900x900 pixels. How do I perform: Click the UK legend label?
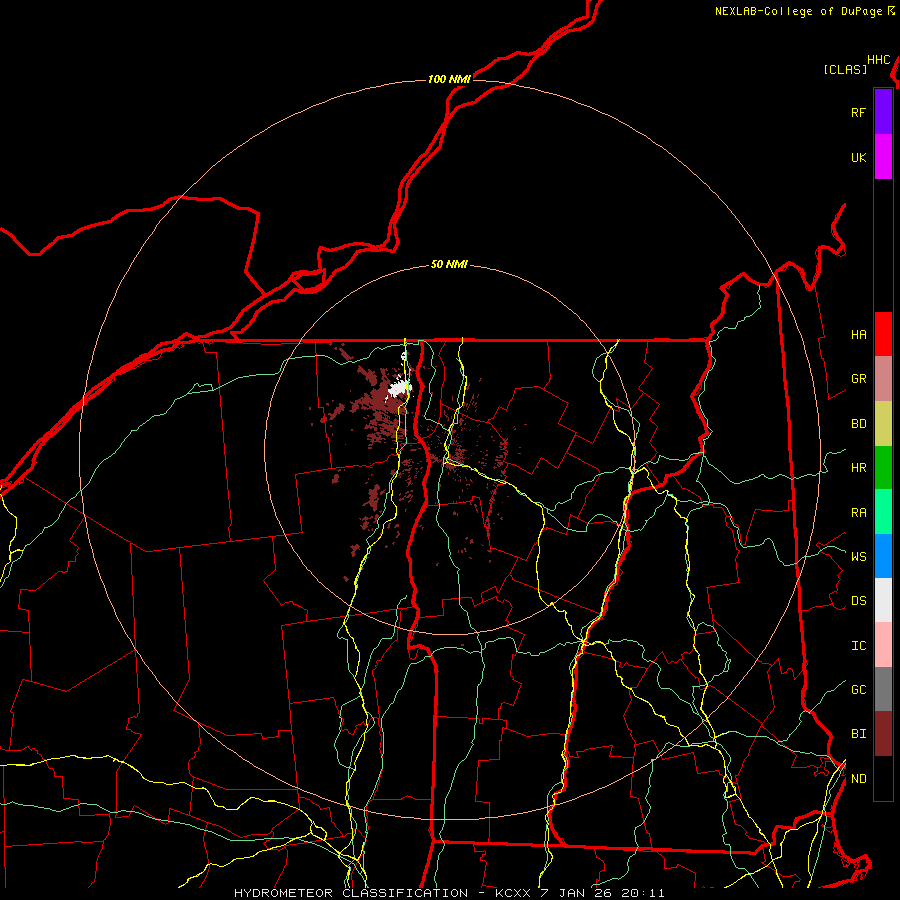coord(858,157)
